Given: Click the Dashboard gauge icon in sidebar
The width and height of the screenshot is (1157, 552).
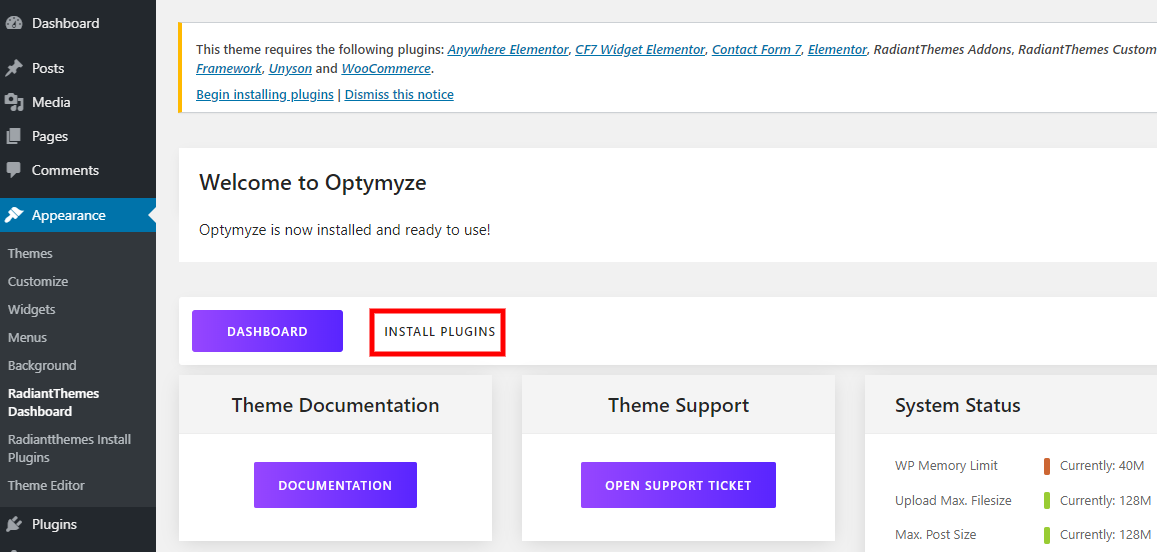Looking at the screenshot, I should 14,23.
